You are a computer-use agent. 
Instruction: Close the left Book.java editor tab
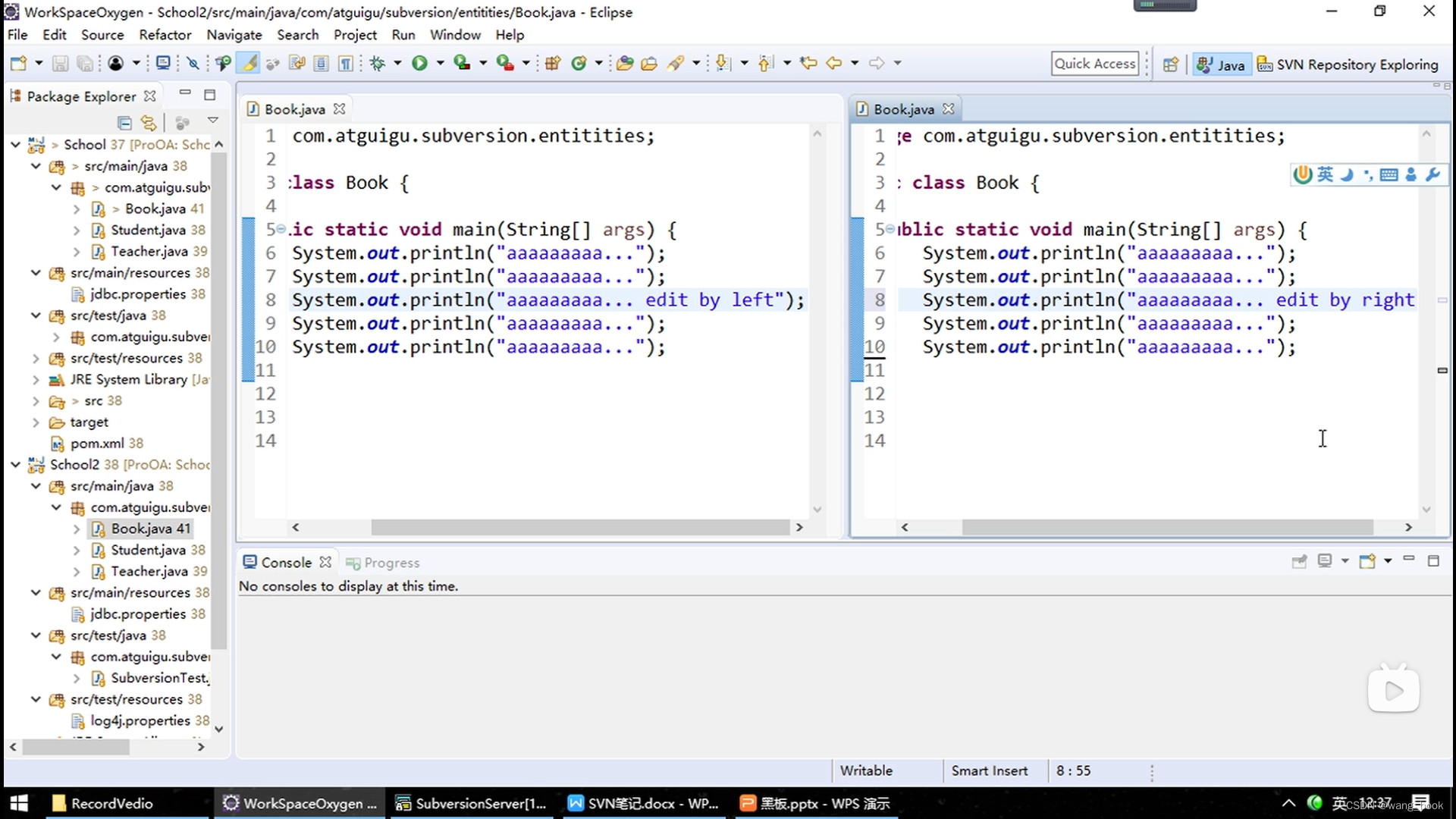(x=340, y=109)
